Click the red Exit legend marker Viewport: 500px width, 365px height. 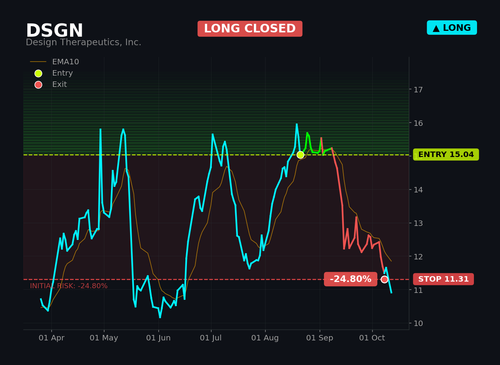pos(38,85)
